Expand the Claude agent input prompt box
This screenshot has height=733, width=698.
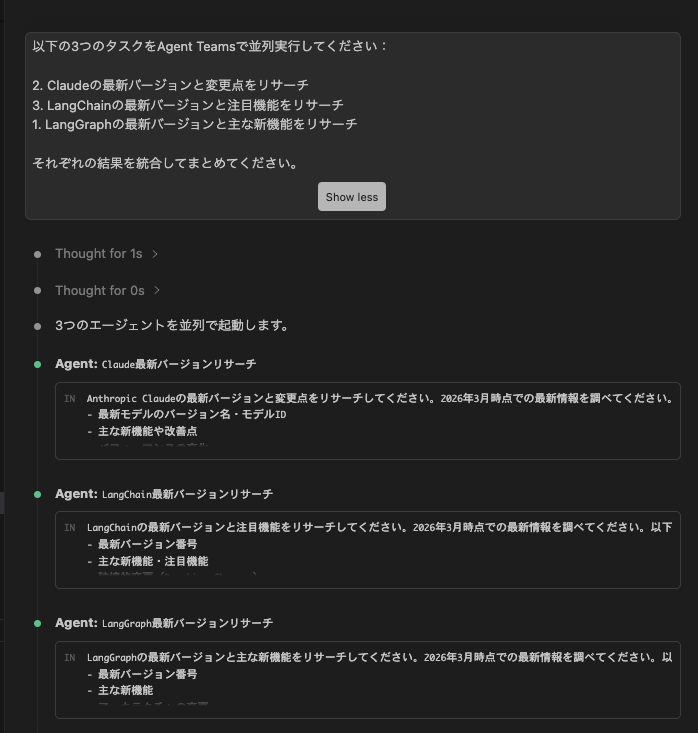coord(367,421)
